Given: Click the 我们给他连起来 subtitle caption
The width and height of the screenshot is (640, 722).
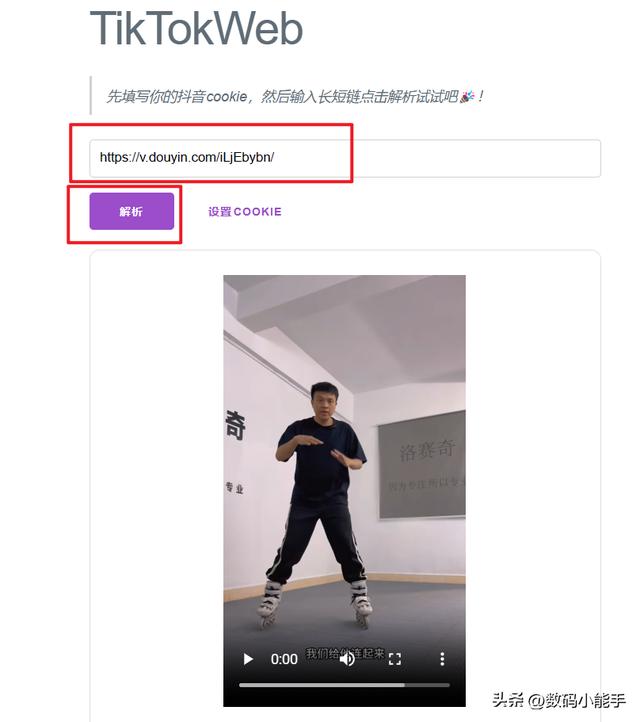Looking at the screenshot, I should [344, 653].
